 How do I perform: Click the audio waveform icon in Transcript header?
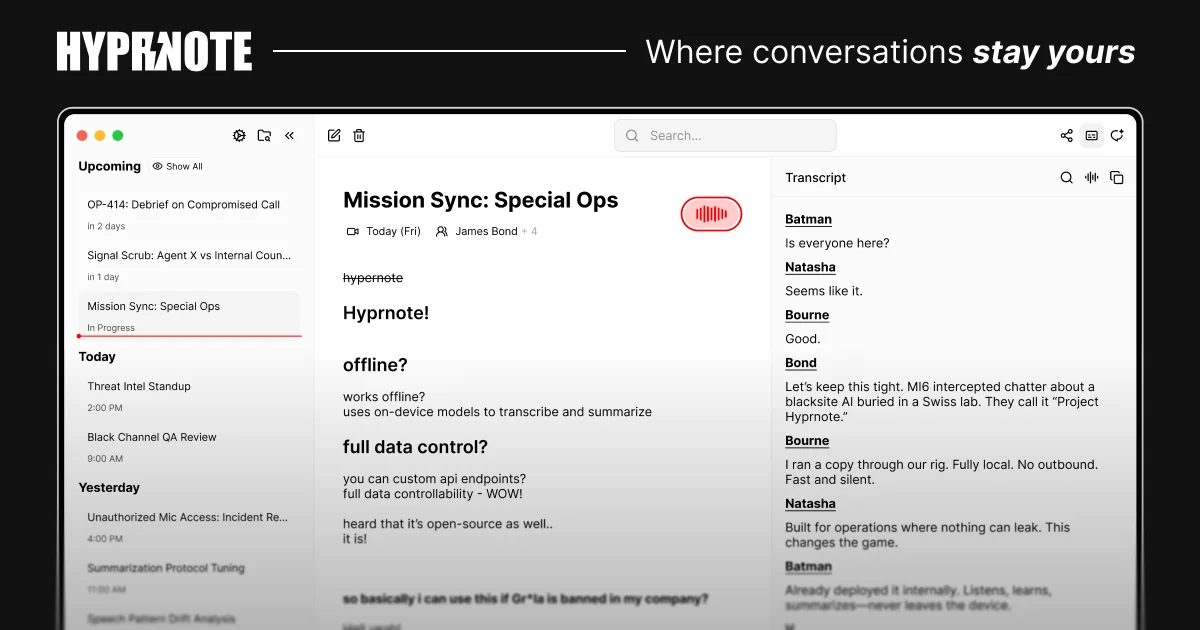coord(1092,178)
